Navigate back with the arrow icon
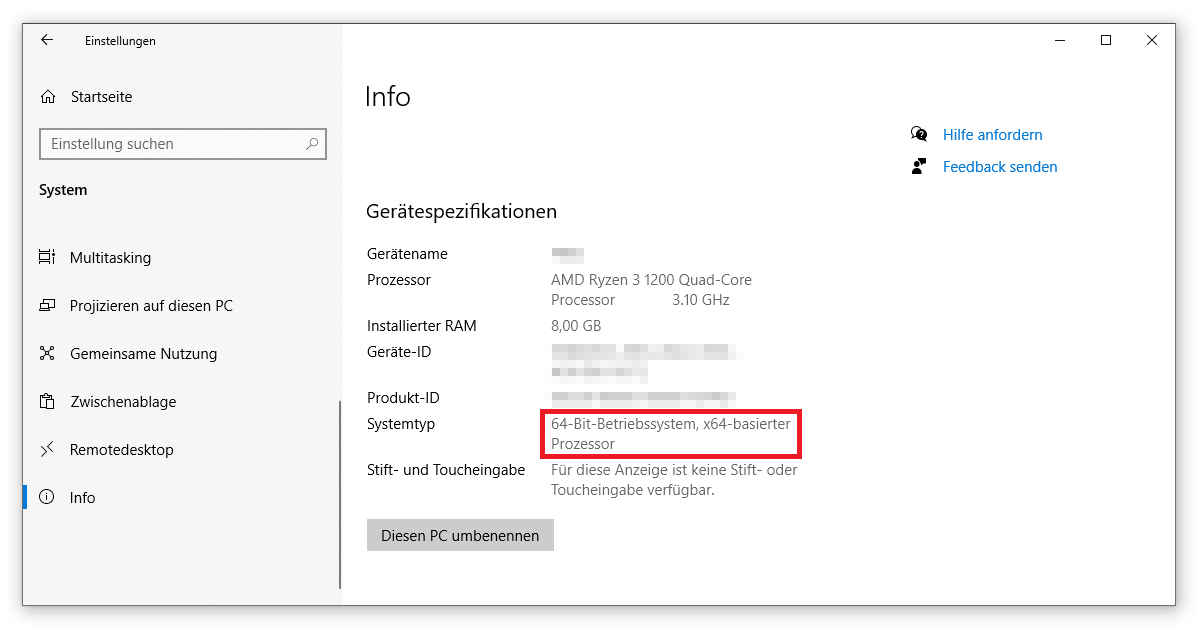 pos(47,40)
